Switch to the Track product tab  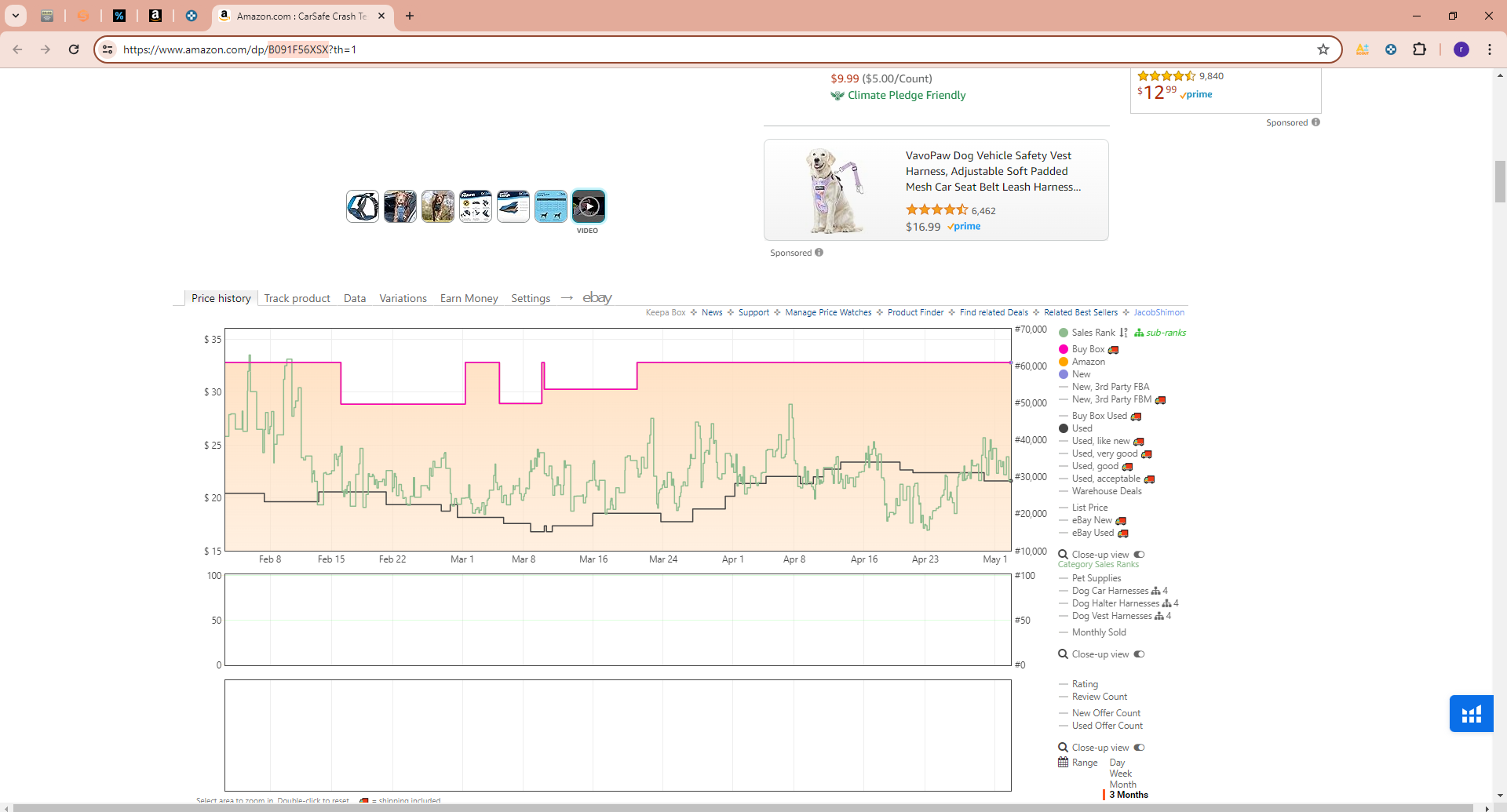pyautogui.click(x=297, y=298)
